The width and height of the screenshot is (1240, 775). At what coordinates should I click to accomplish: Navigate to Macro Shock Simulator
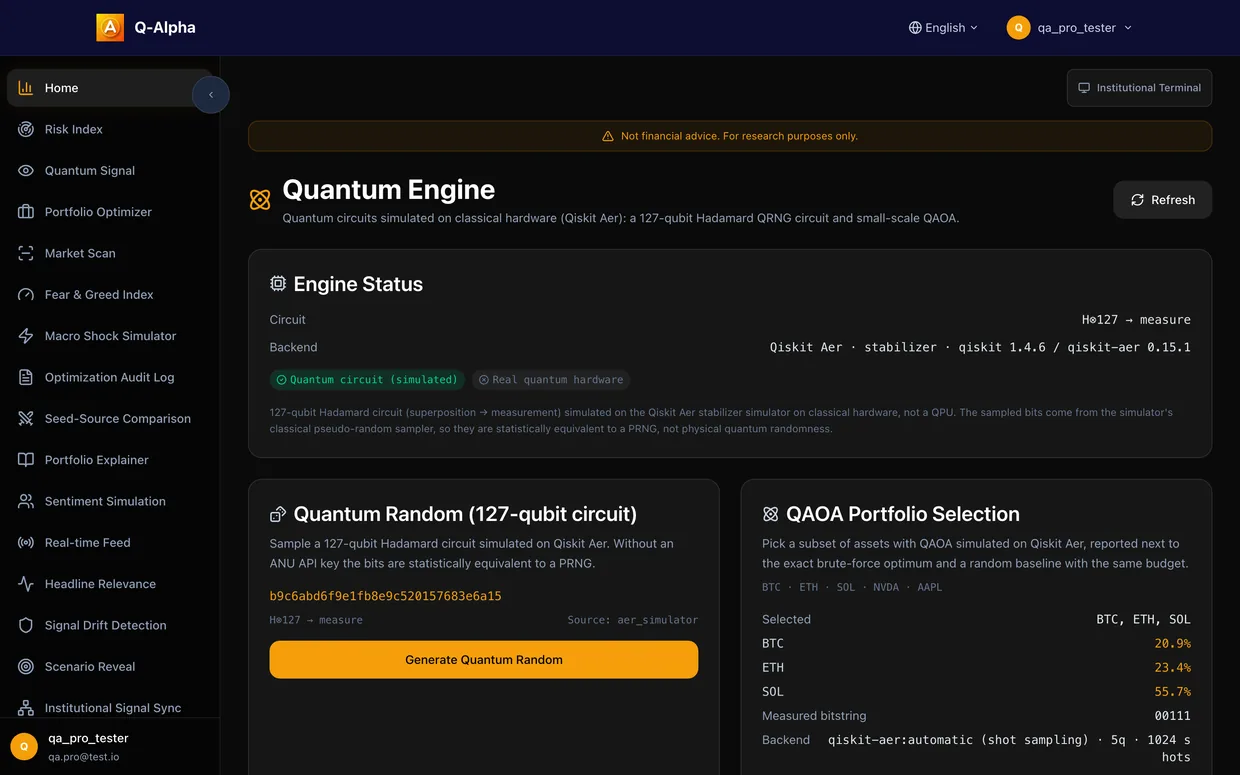(110, 336)
